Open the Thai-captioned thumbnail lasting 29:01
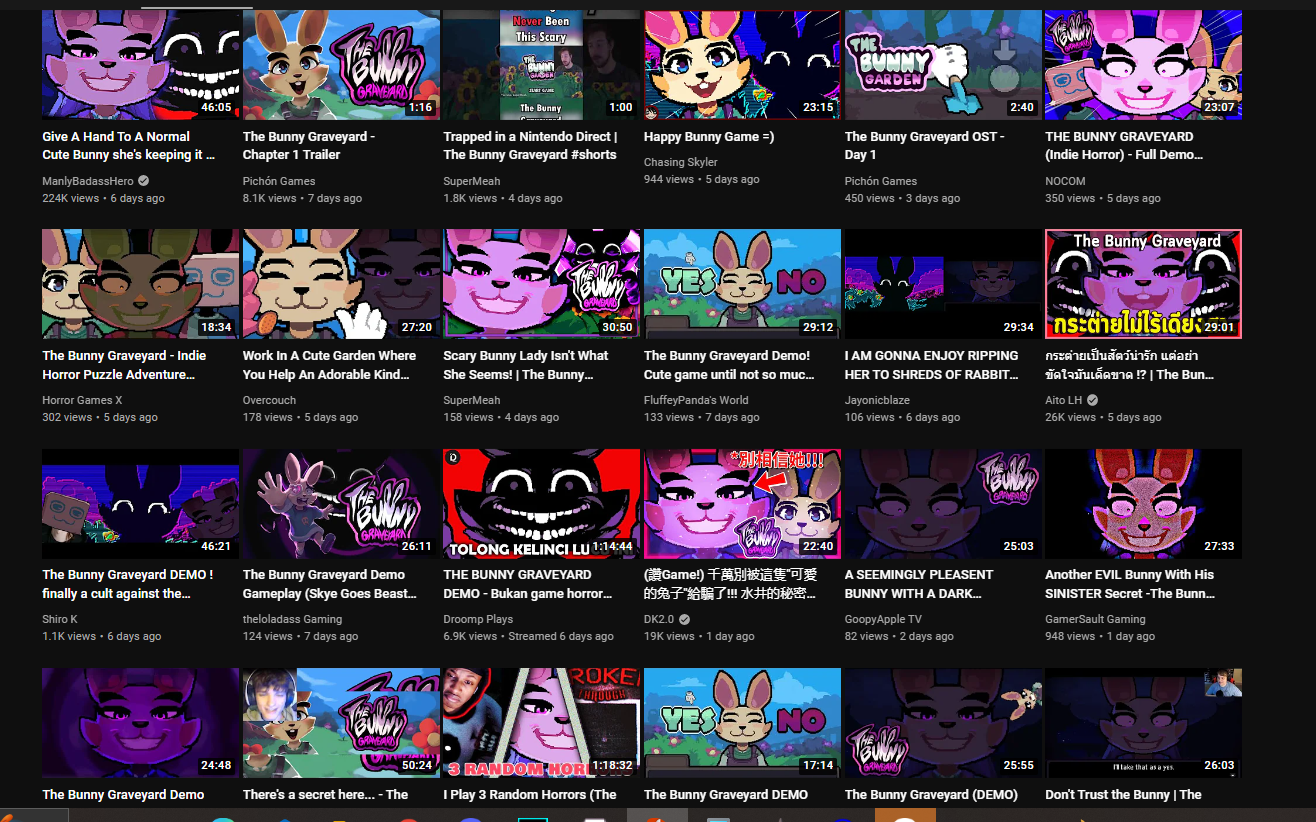The image size is (1316, 822). click(1143, 284)
